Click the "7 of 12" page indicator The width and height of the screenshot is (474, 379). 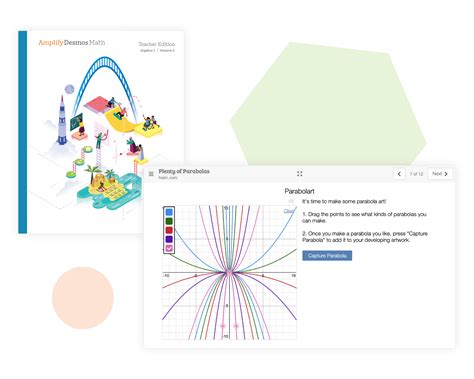tap(416, 174)
